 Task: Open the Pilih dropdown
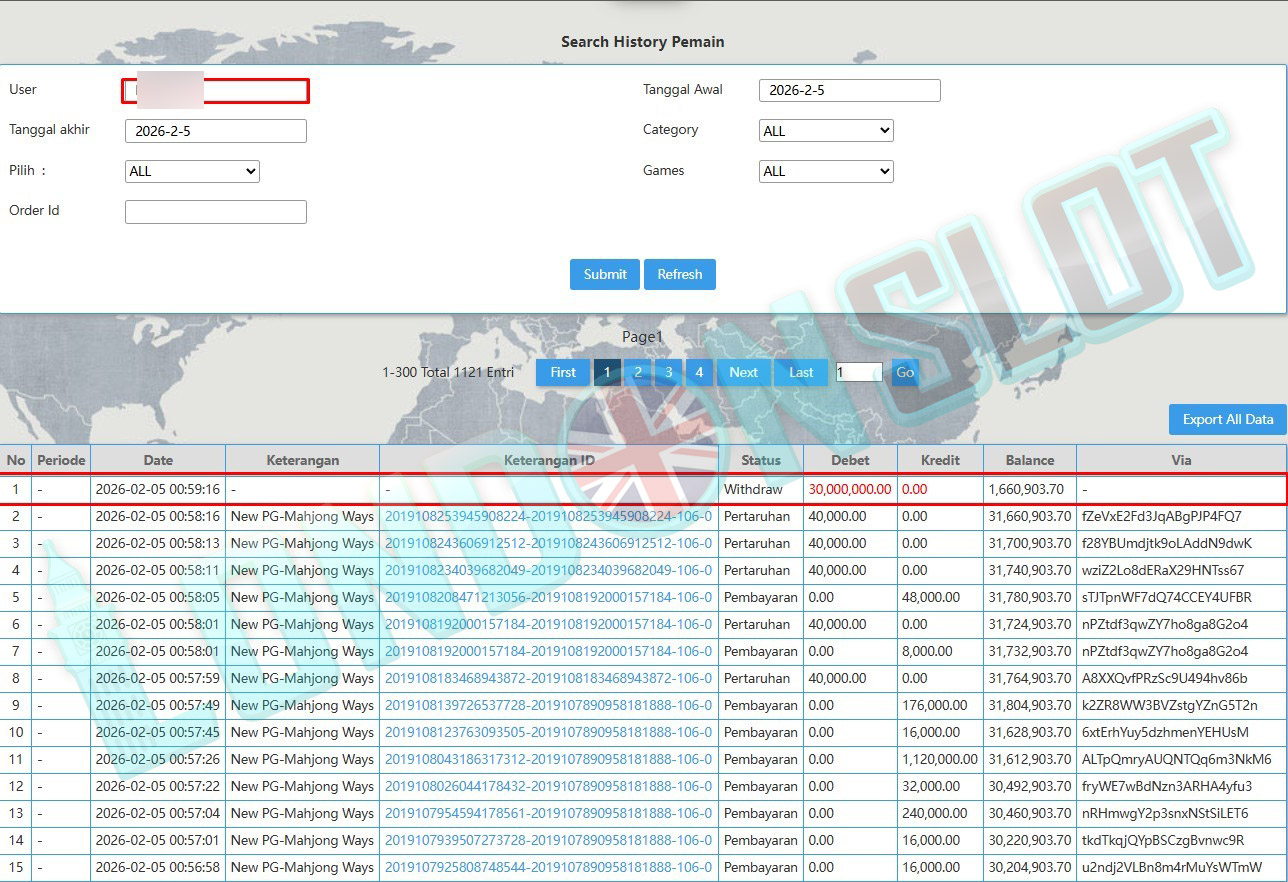(192, 171)
